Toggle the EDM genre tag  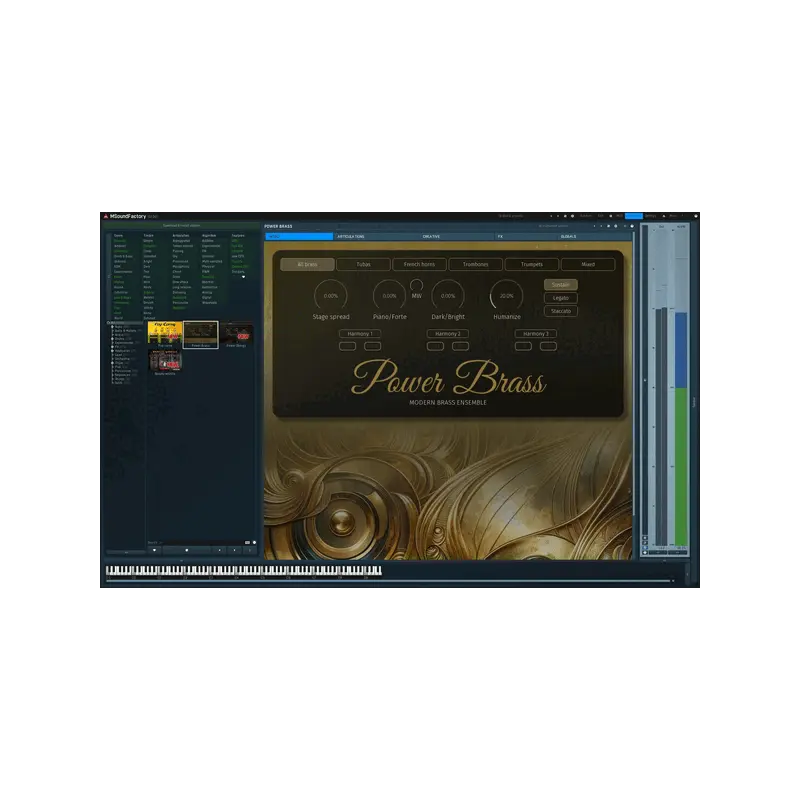[117, 266]
